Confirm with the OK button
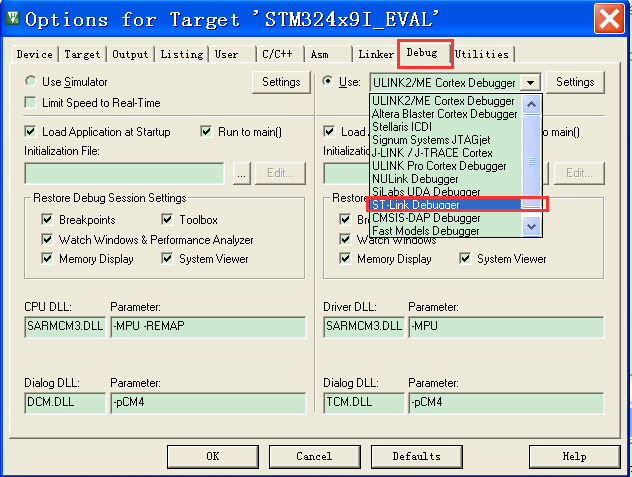Screen dimensions: 632x477 (x=213, y=456)
